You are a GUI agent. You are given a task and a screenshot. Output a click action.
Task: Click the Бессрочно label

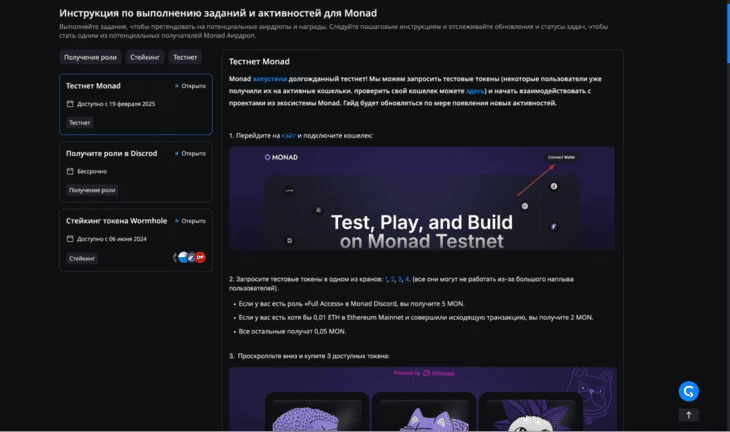[x=92, y=172]
